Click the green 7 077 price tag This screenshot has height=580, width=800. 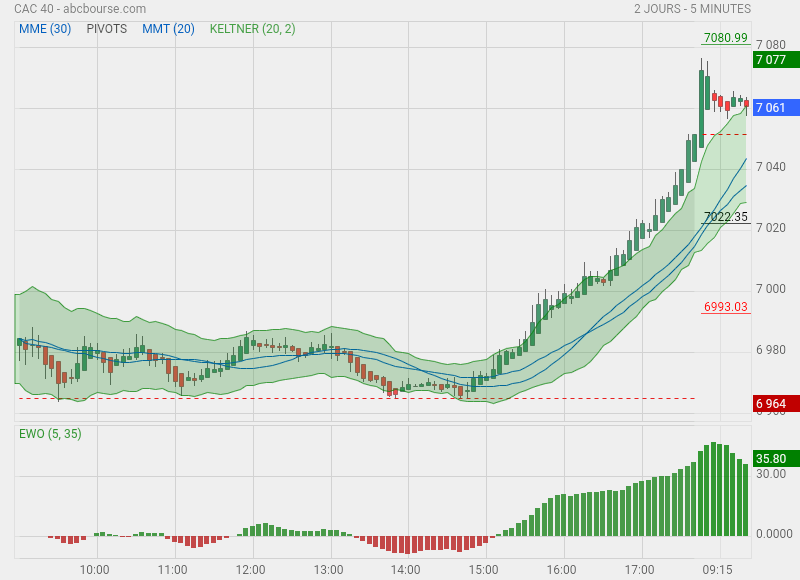(x=776, y=60)
